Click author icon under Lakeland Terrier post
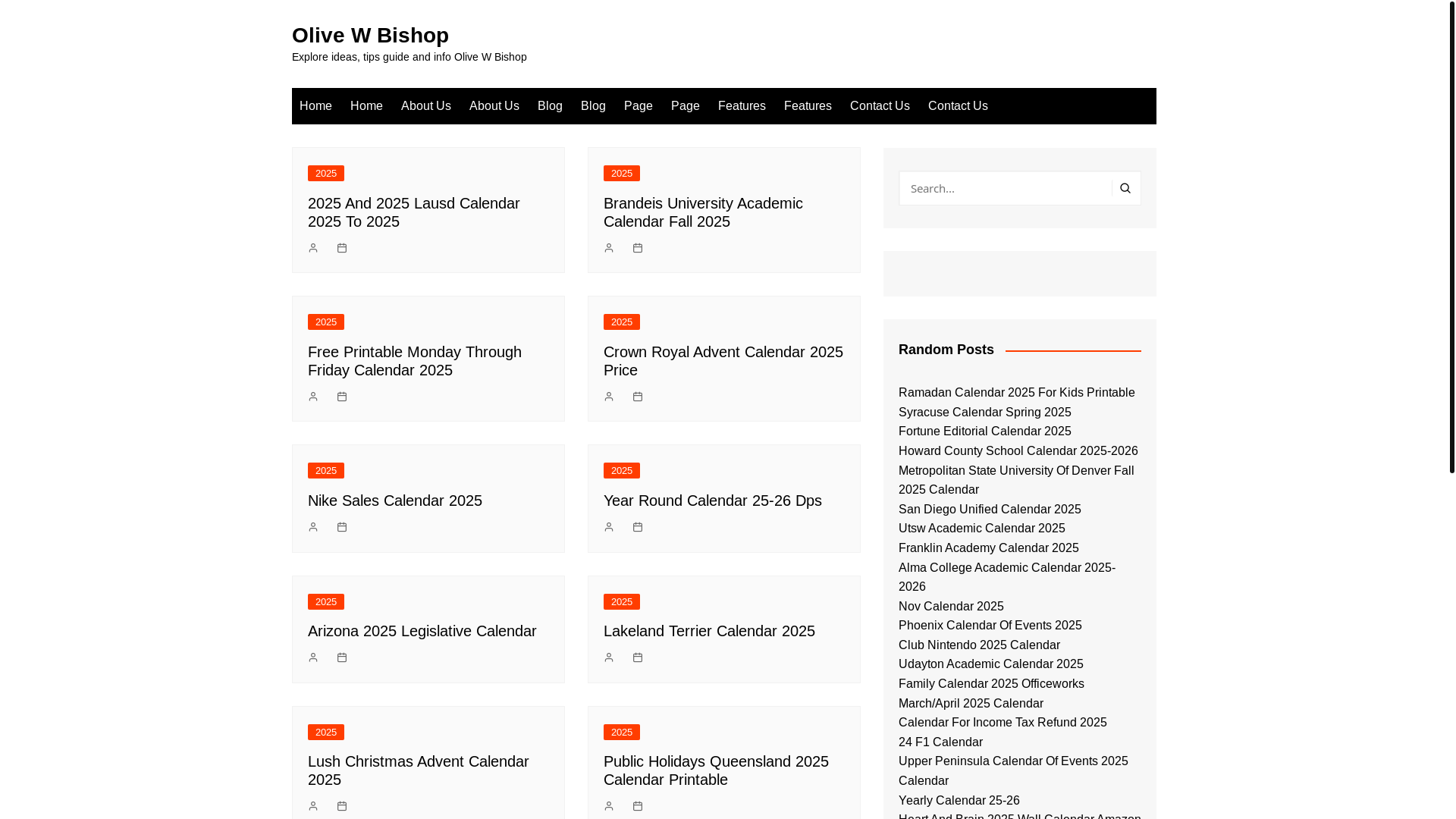 (609, 657)
